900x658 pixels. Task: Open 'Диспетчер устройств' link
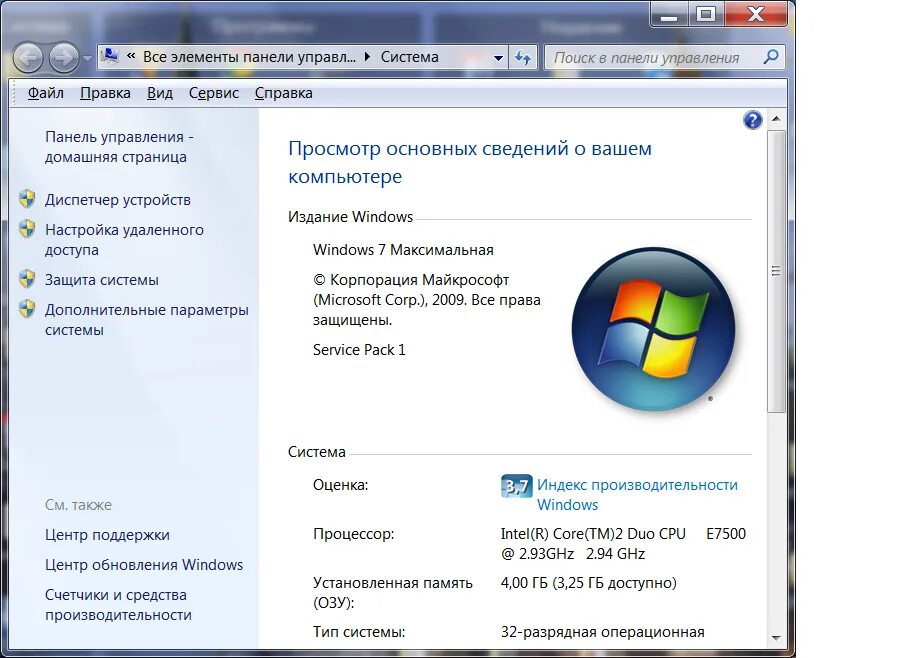(118, 200)
